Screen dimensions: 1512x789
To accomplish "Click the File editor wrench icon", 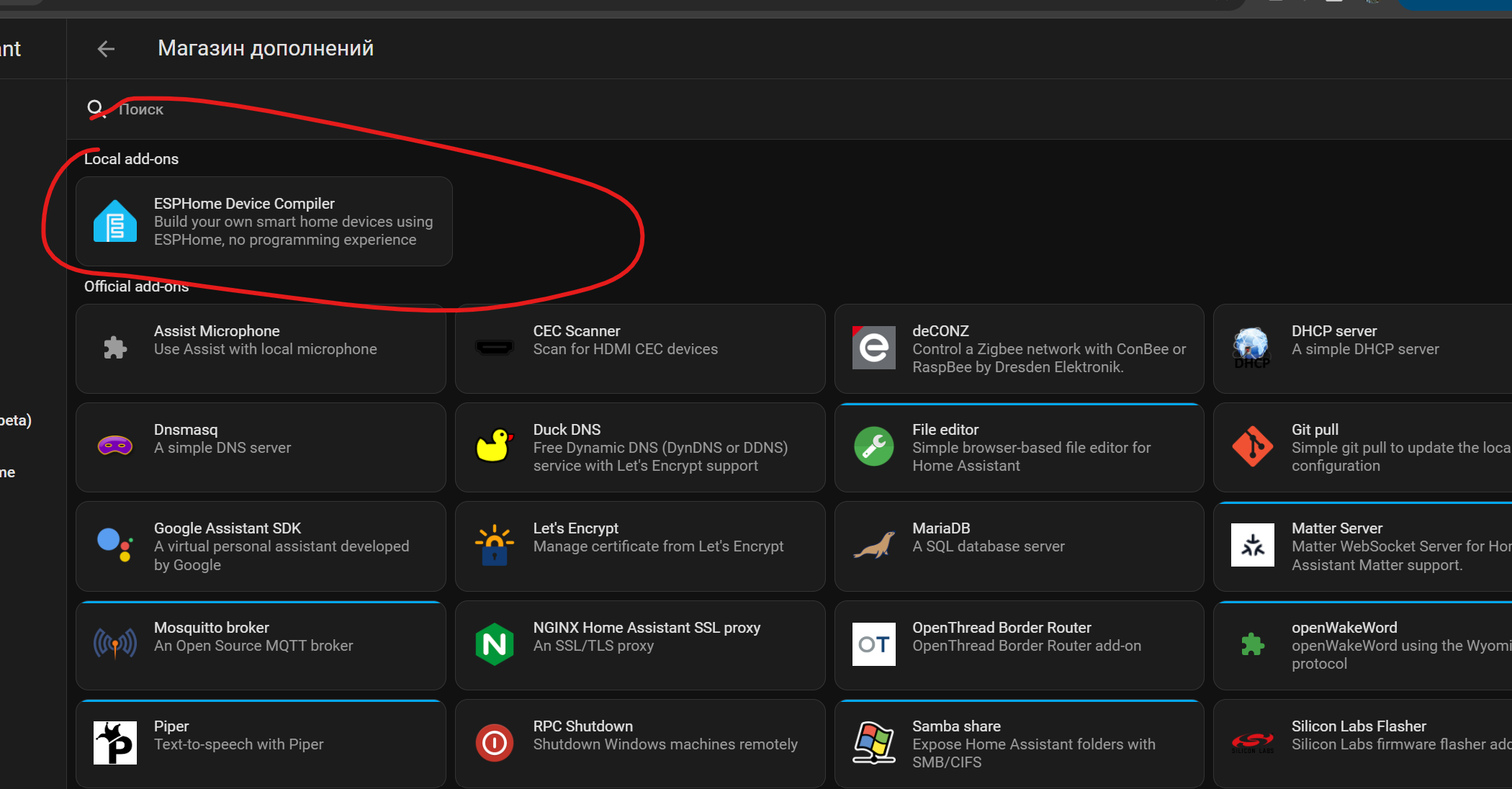I will point(873,446).
